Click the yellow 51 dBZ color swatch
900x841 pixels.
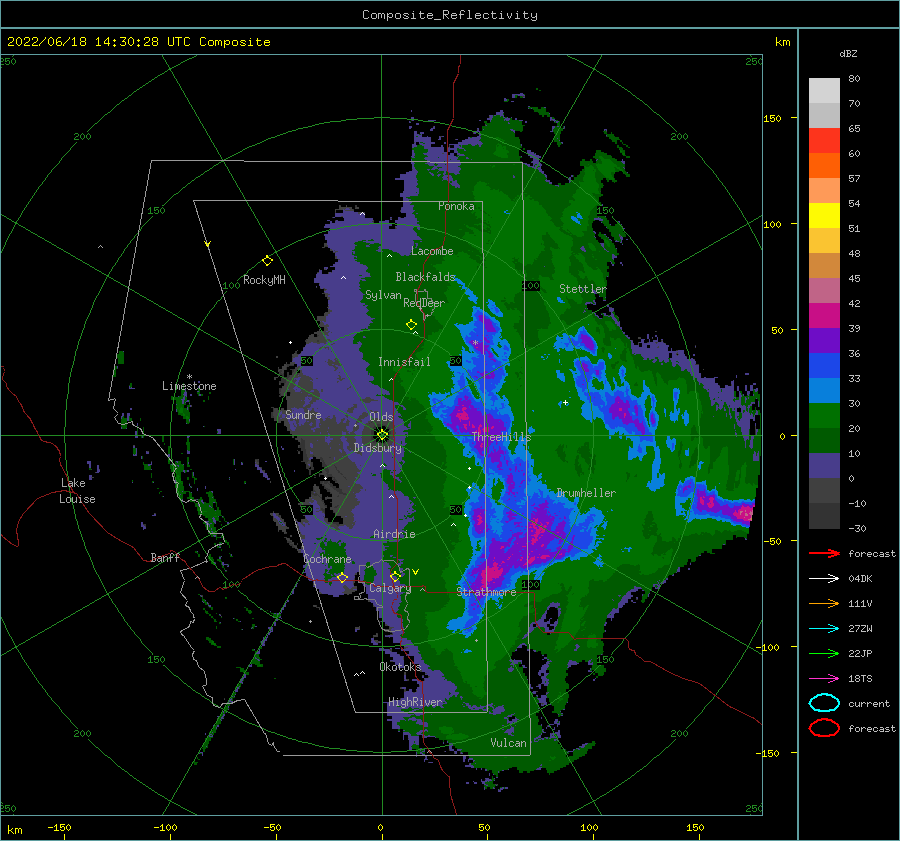pos(824,216)
